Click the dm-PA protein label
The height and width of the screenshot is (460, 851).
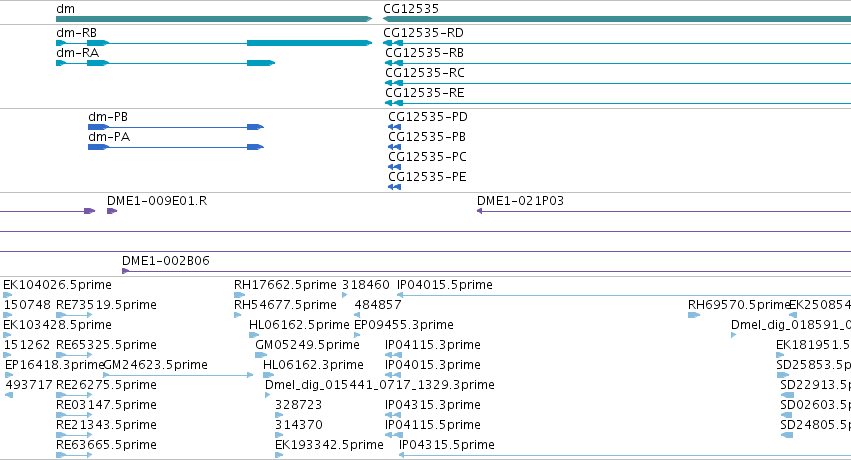(x=109, y=137)
